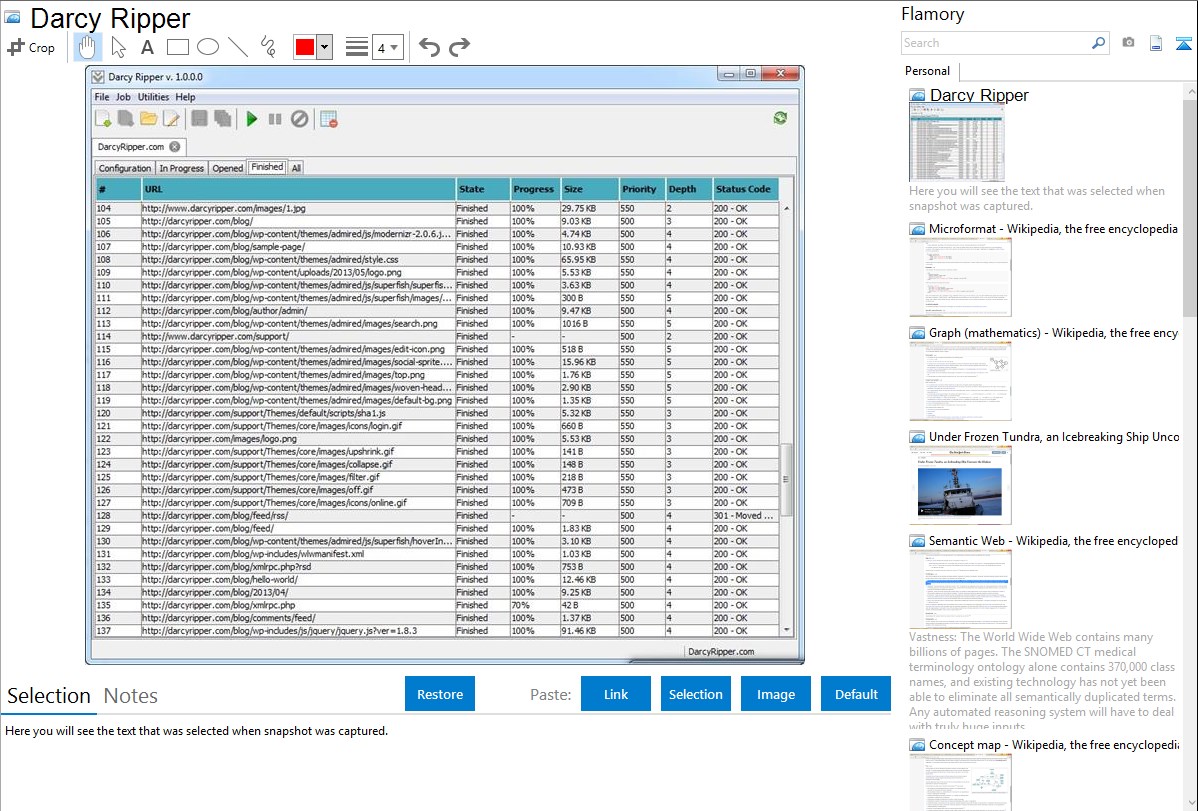Switch to the All tab
Image resolution: width=1198 pixels, height=811 pixels.
point(296,168)
